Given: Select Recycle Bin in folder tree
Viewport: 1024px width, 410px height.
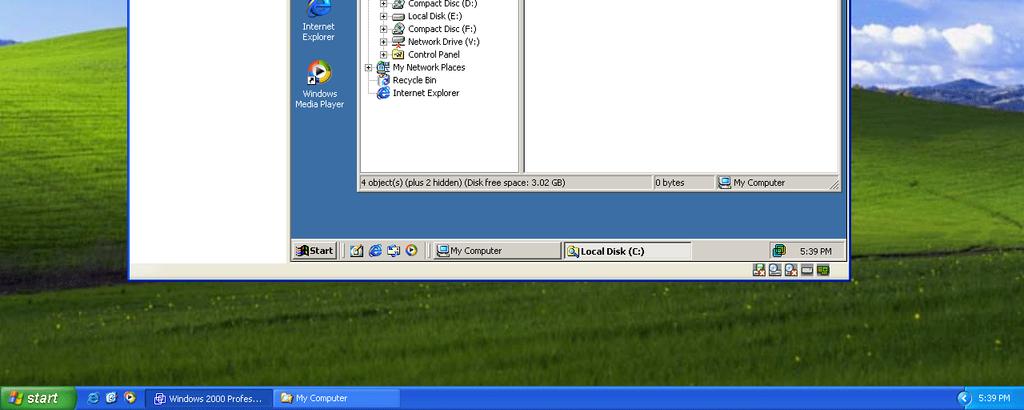Looking at the screenshot, I should [x=414, y=80].
